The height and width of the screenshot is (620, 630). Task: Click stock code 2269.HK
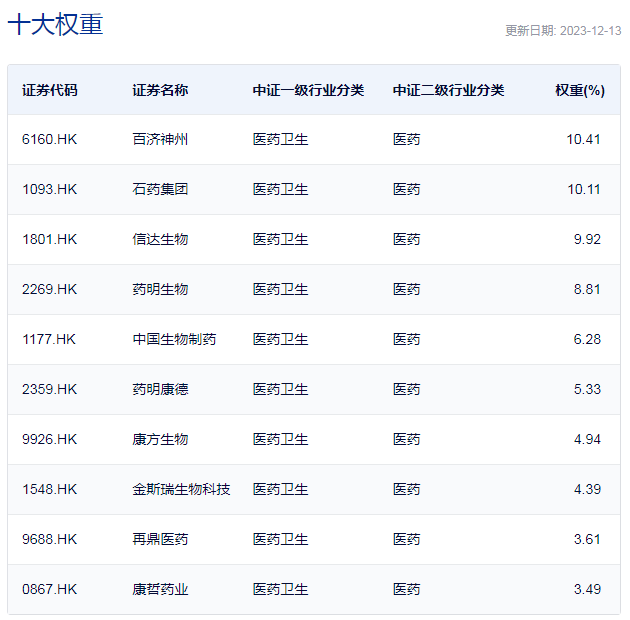coord(49,289)
